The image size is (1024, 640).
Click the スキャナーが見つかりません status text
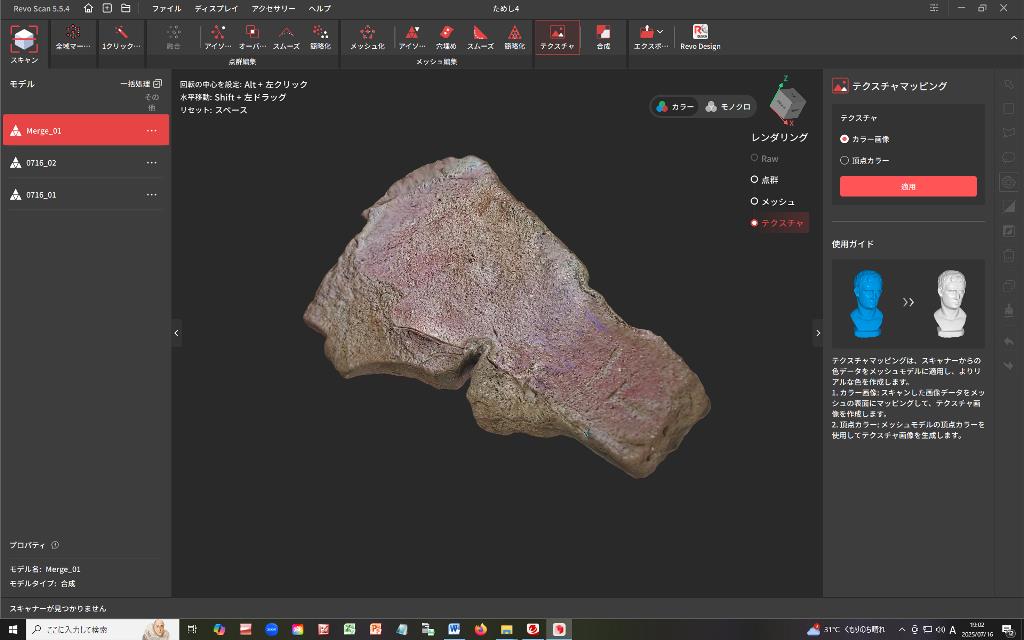[57, 608]
